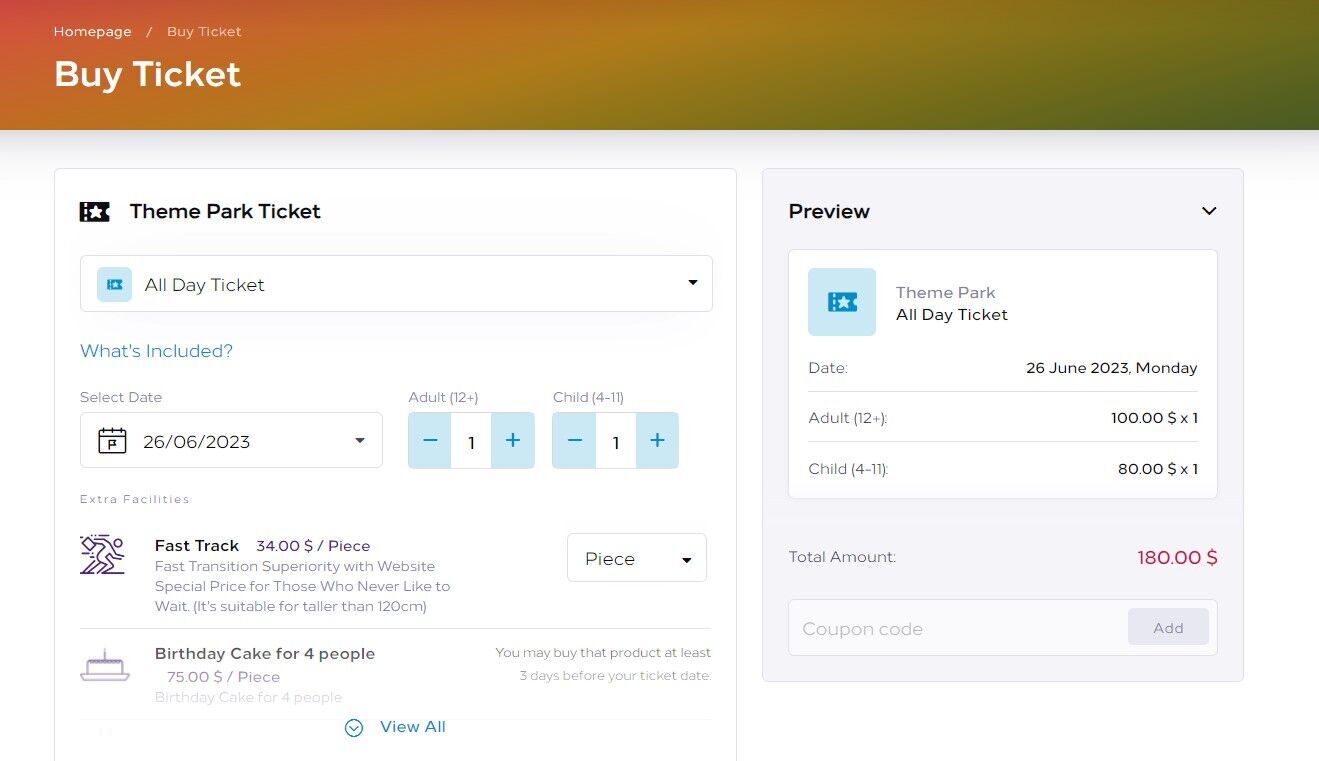Open the Select Date dropdown
The image size is (1319, 761).
coord(231,441)
